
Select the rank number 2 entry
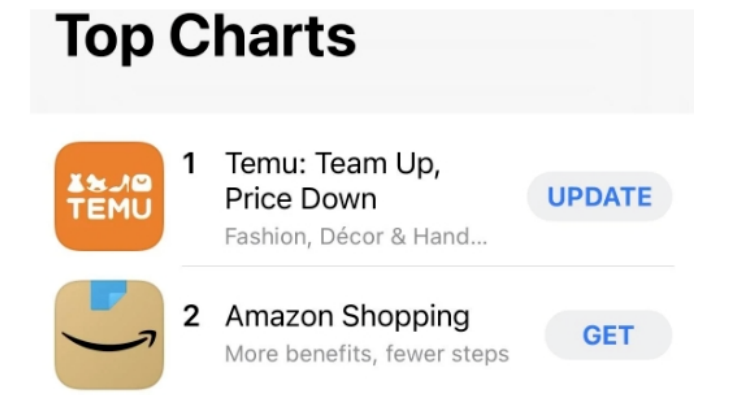[x=191, y=316]
